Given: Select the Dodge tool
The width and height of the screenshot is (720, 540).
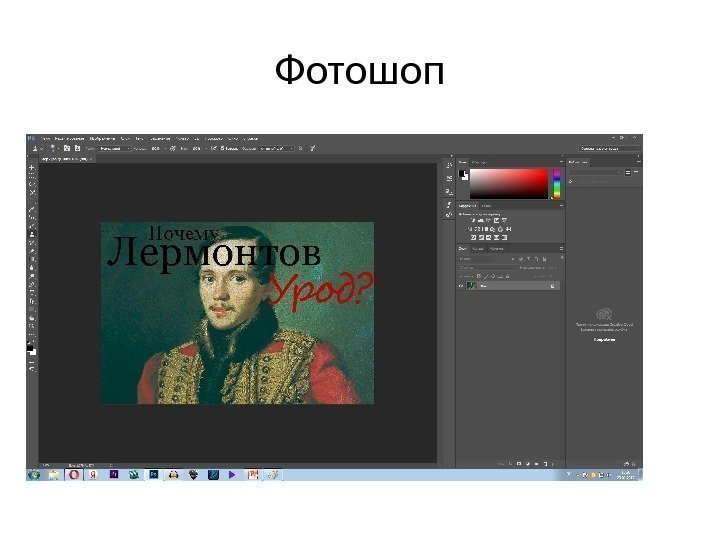Looking at the screenshot, I should coord(32,276).
